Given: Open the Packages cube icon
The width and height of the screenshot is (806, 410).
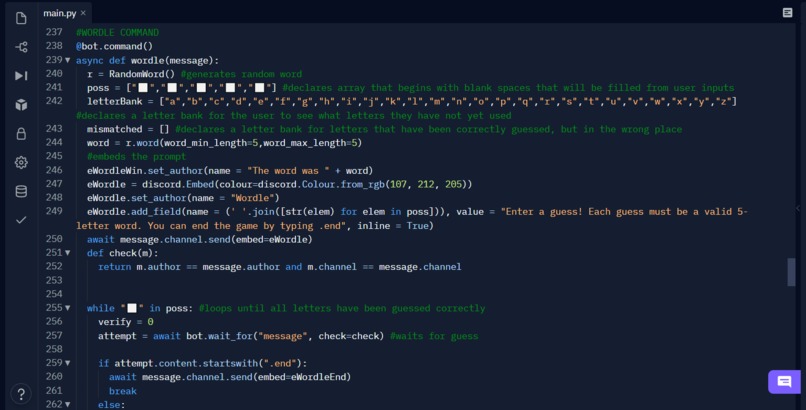Looking at the screenshot, I should point(21,105).
